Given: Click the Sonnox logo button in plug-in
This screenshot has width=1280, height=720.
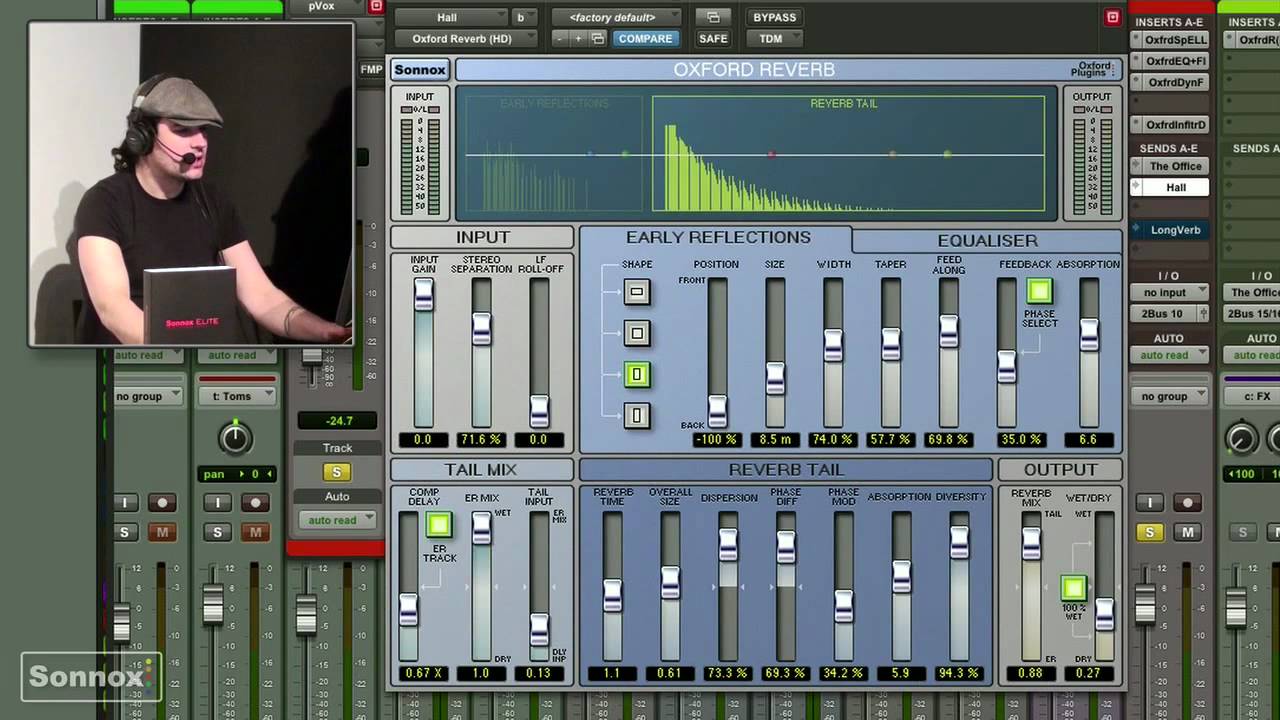Looking at the screenshot, I should click(x=420, y=69).
